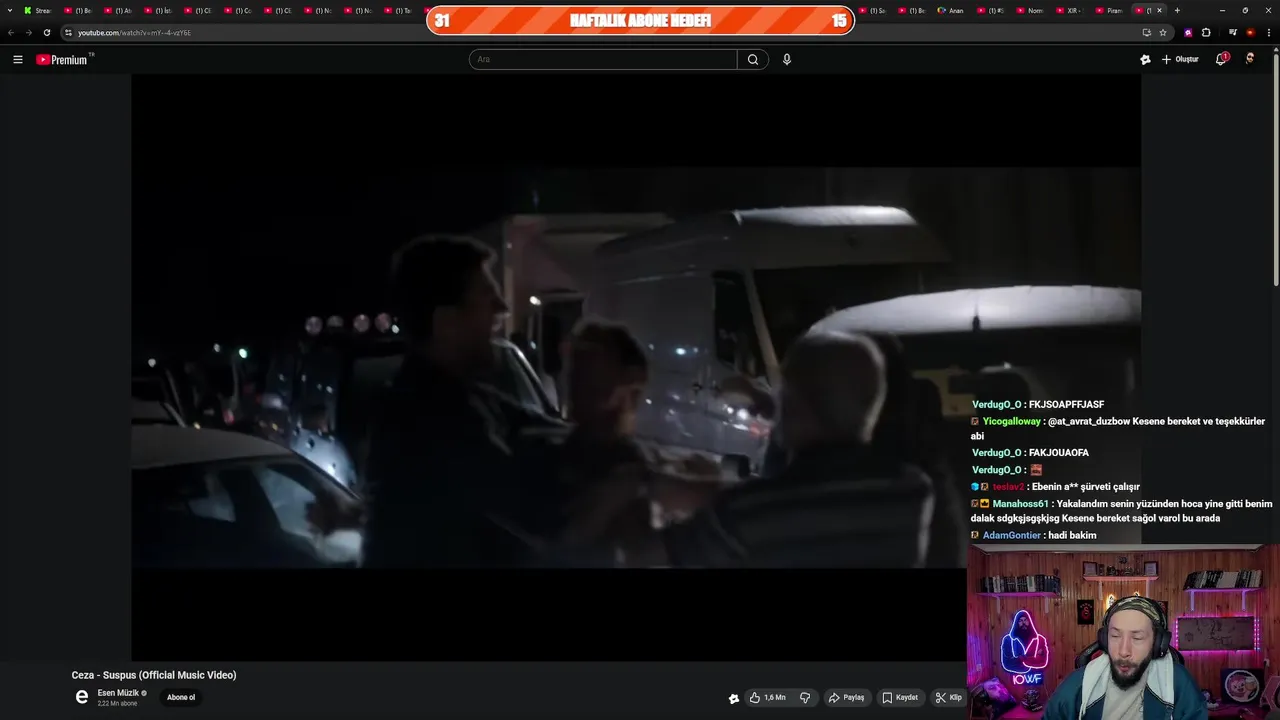The height and width of the screenshot is (720, 1280).
Task: Subscribe with Abone ol button
Action: [181, 698]
